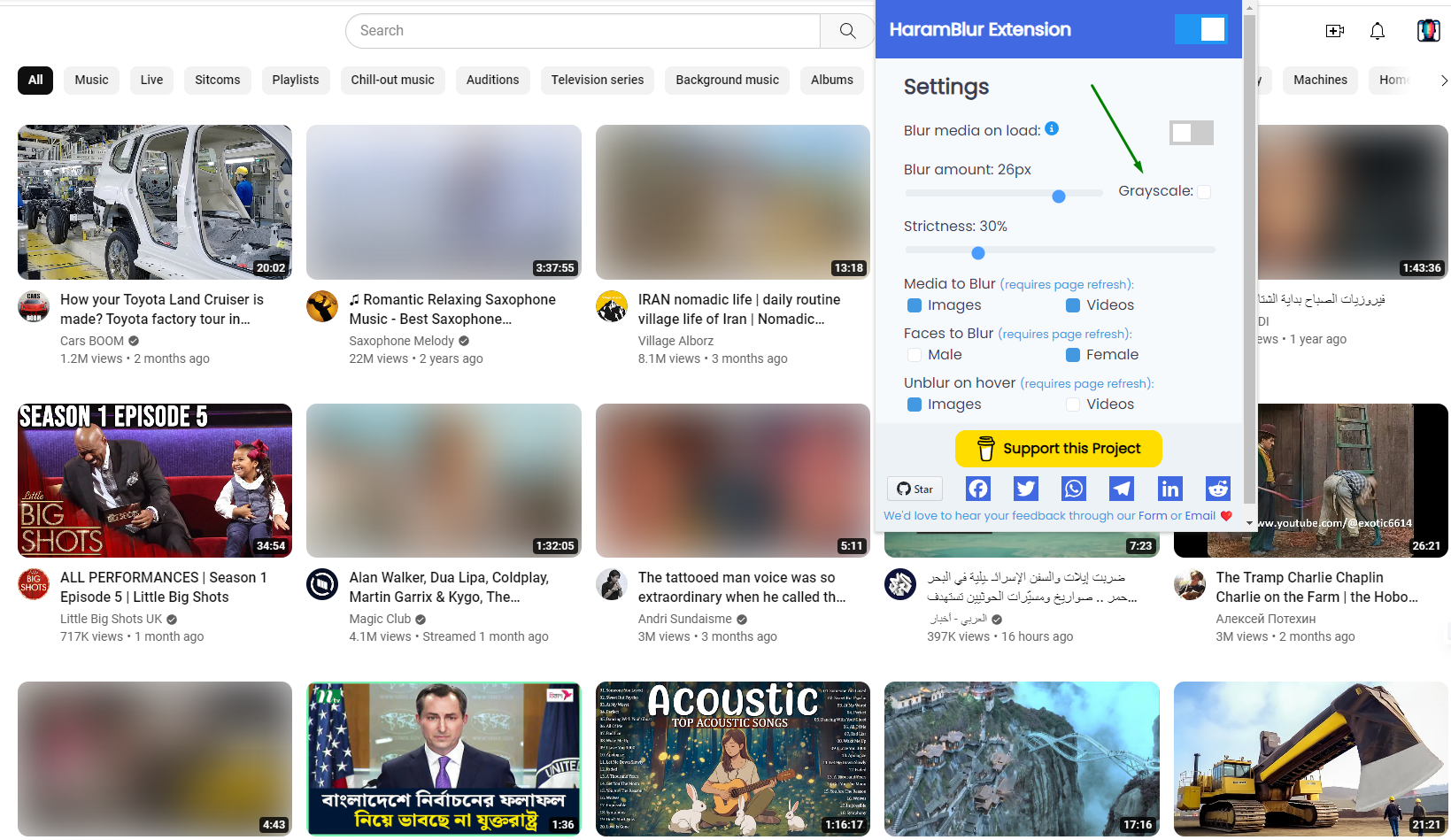The height and width of the screenshot is (840, 1451).
Task: Open The Tramp Charlie Chaplin video title
Action: click(x=1317, y=588)
